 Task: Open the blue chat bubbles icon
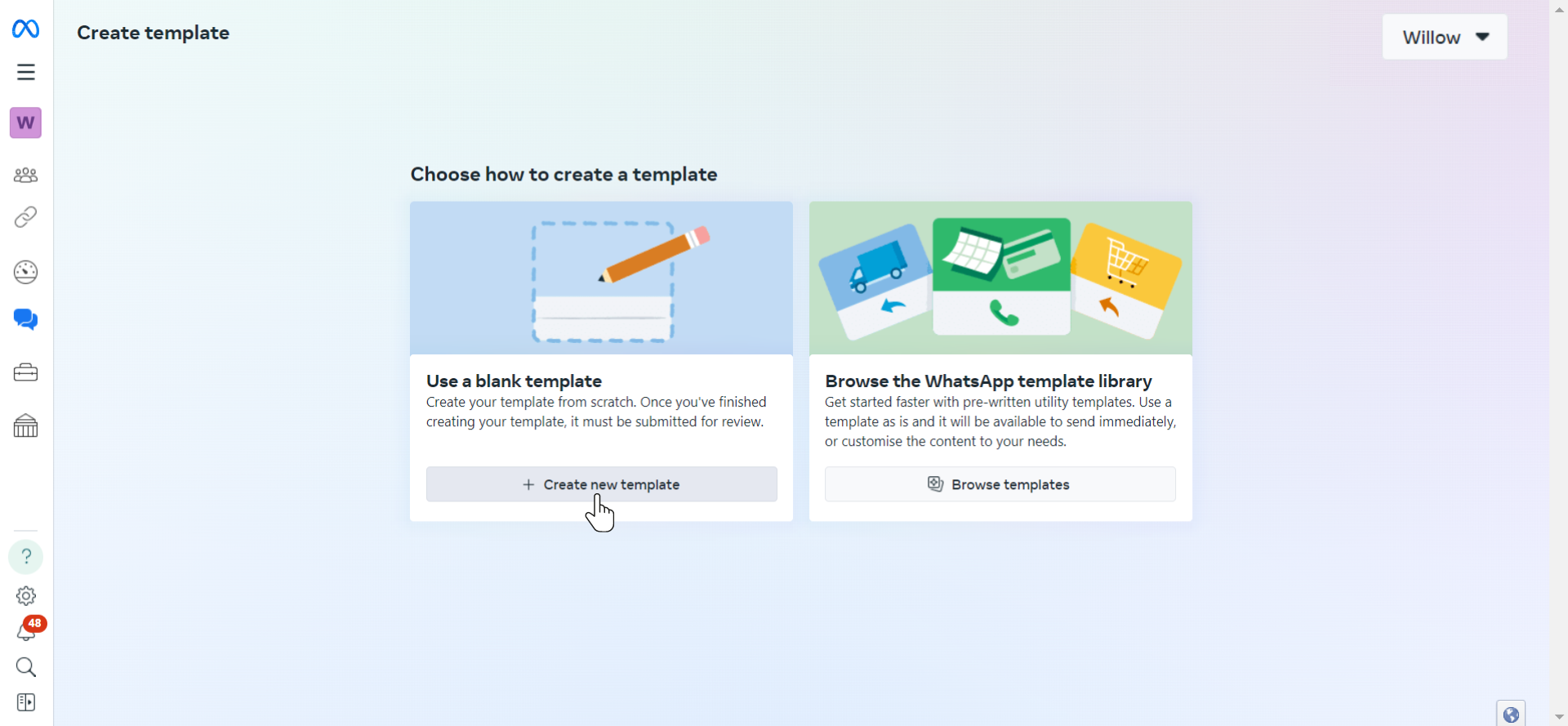26,319
